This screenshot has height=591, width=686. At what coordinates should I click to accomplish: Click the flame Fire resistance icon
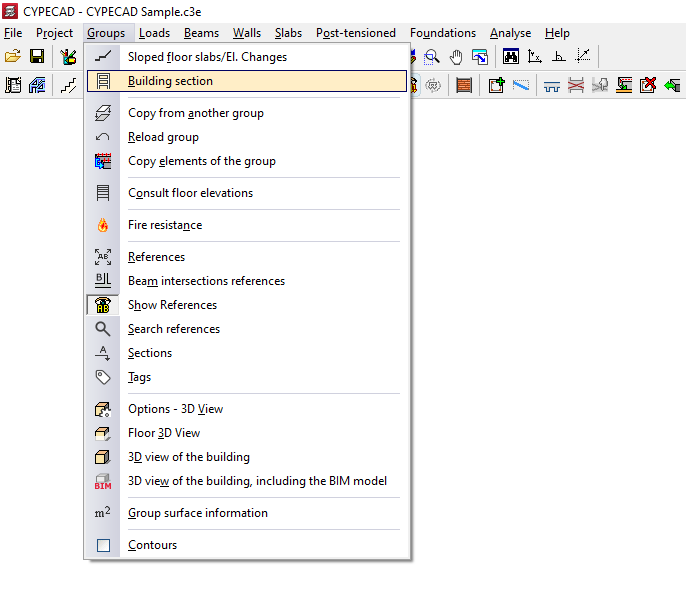click(103, 225)
